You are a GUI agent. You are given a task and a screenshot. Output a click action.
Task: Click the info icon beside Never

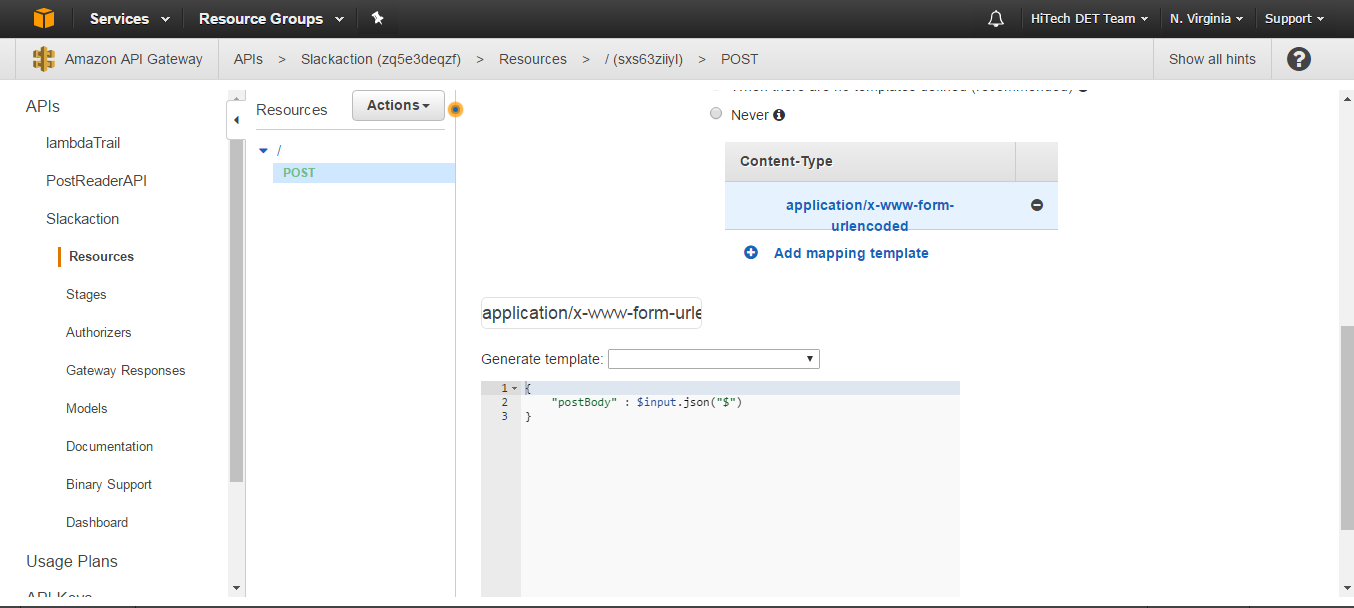pos(779,115)
